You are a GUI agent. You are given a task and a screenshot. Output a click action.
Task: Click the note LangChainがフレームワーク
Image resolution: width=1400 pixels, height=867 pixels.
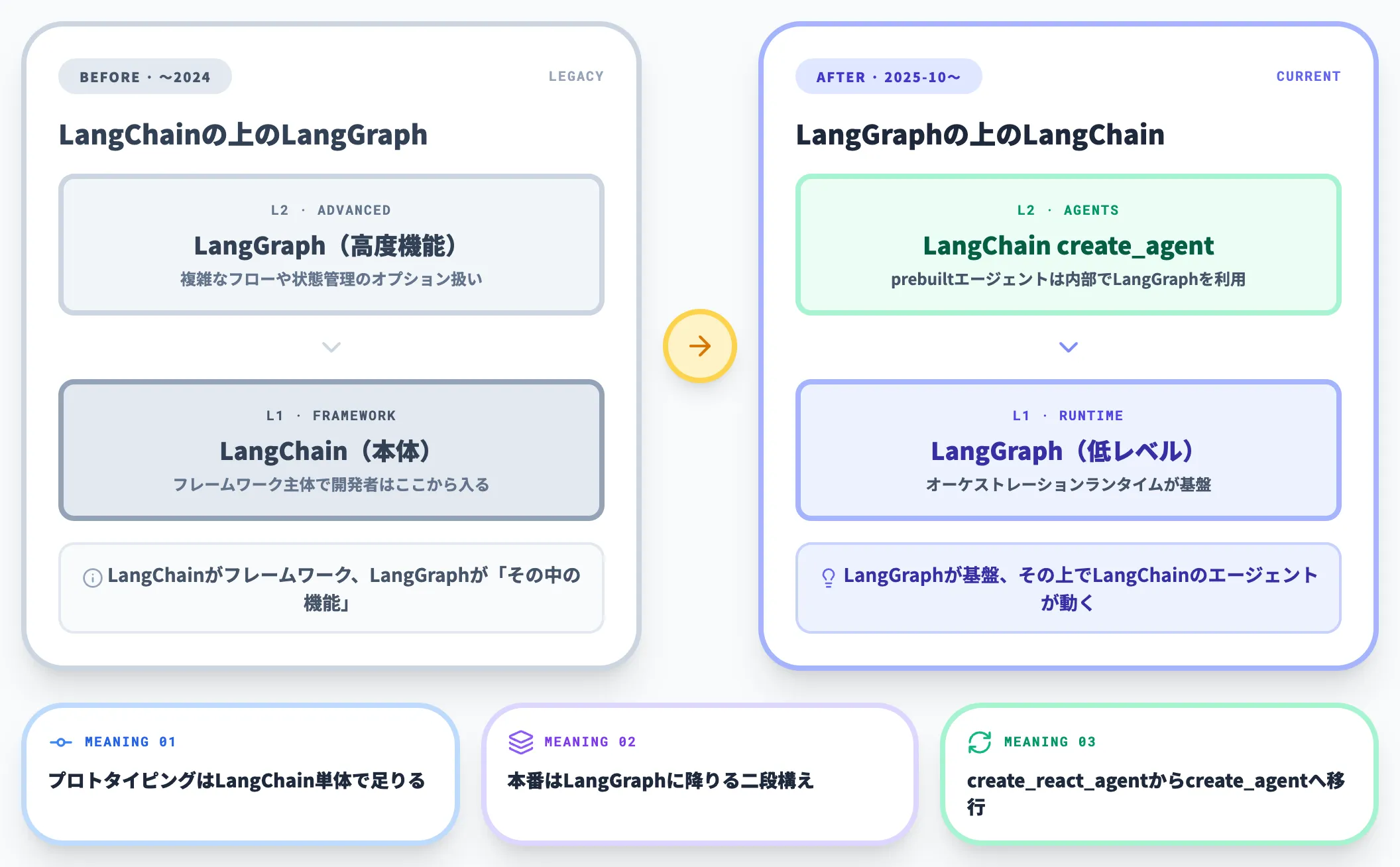tap(331, 588)
